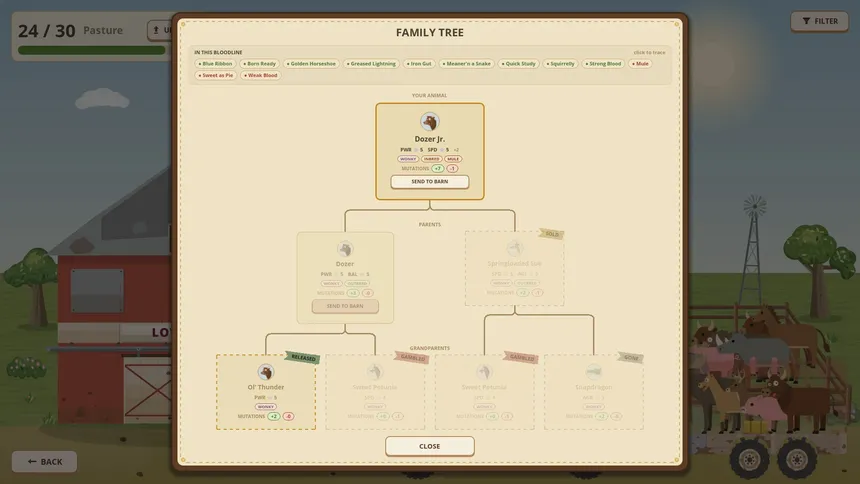Trace the Squirrelly trait
Viewport: 860px width, 484px height.
561,64
